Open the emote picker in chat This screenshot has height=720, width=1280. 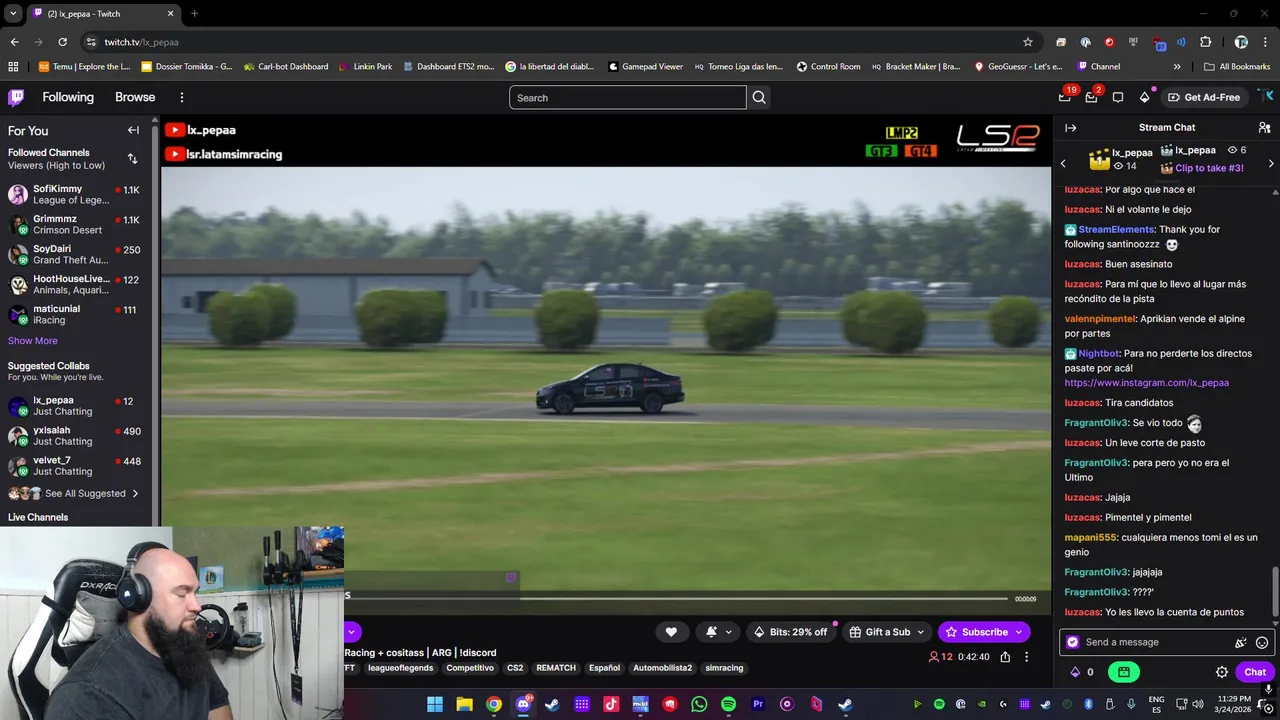(x=1262, y=642)
